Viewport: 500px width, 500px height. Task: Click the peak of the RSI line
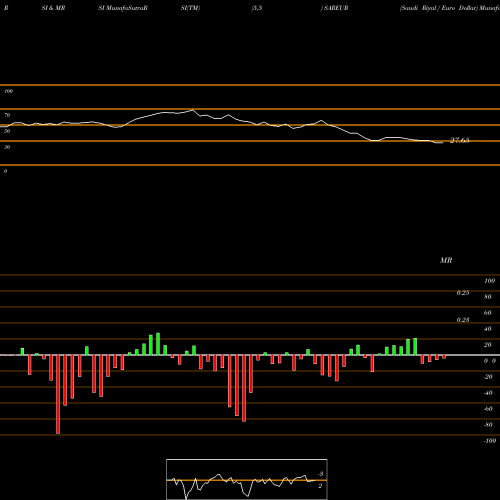pos(193,110)
